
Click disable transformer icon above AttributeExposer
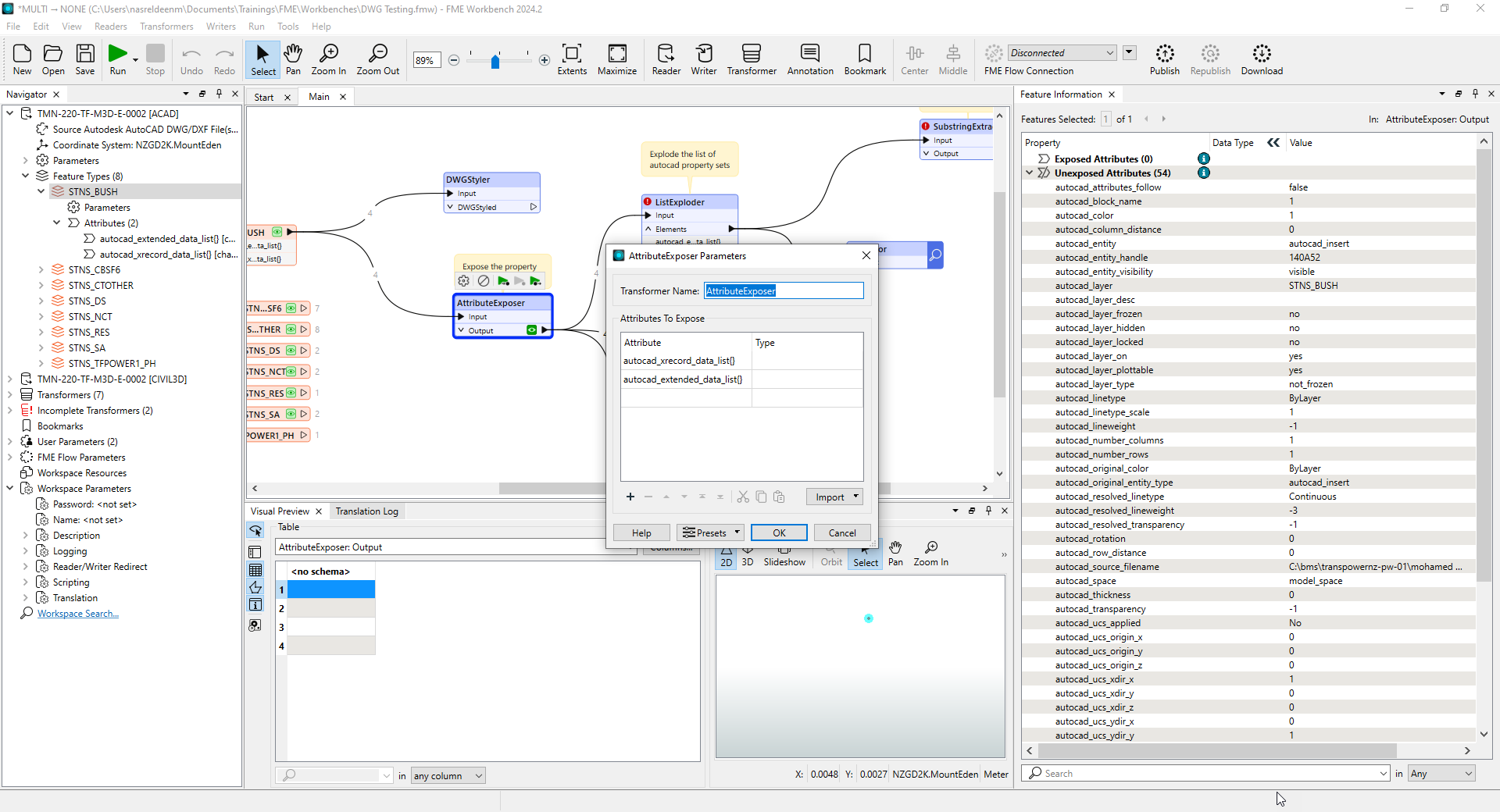point(484,281)
